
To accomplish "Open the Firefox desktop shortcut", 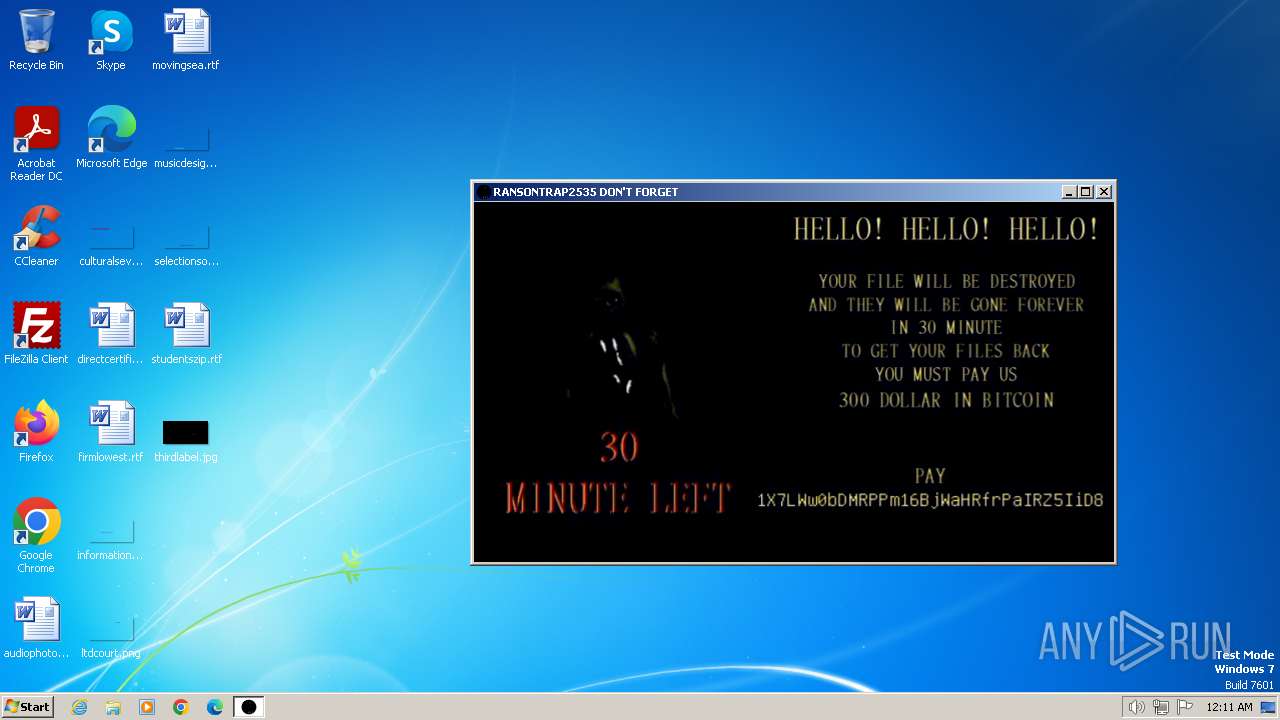I will (x=36, y=432).
